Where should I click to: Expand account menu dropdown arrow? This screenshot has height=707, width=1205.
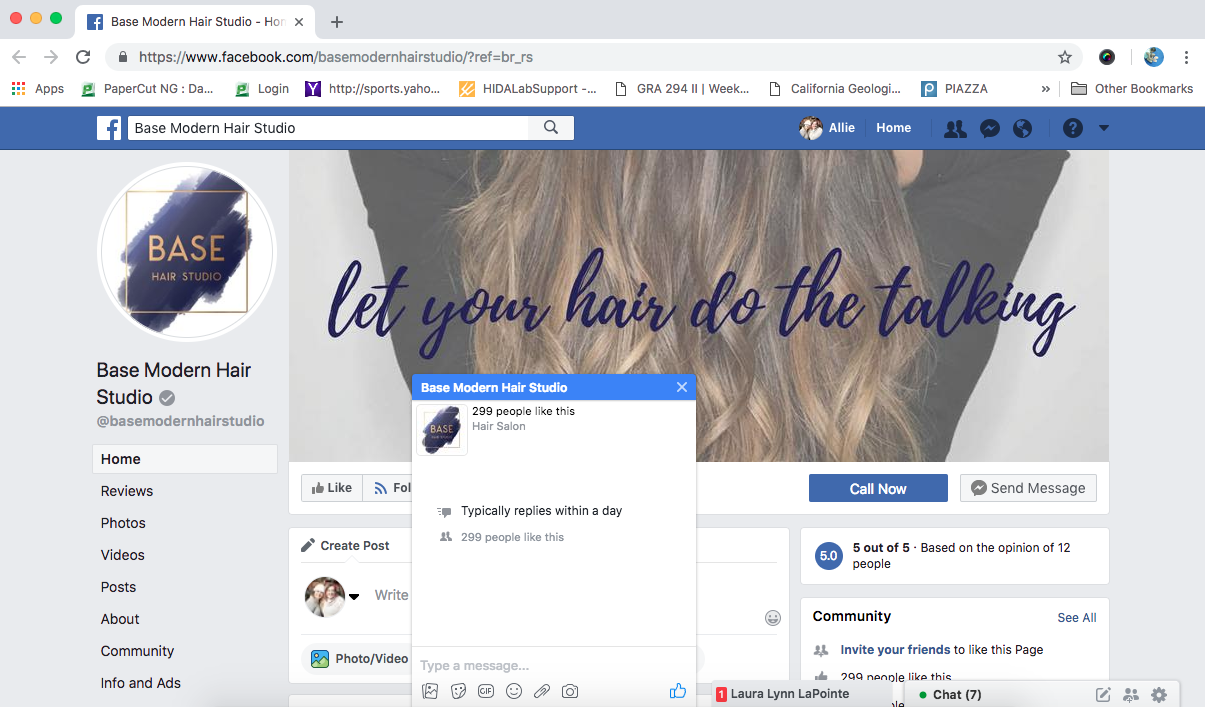(x=1104, y=128)
